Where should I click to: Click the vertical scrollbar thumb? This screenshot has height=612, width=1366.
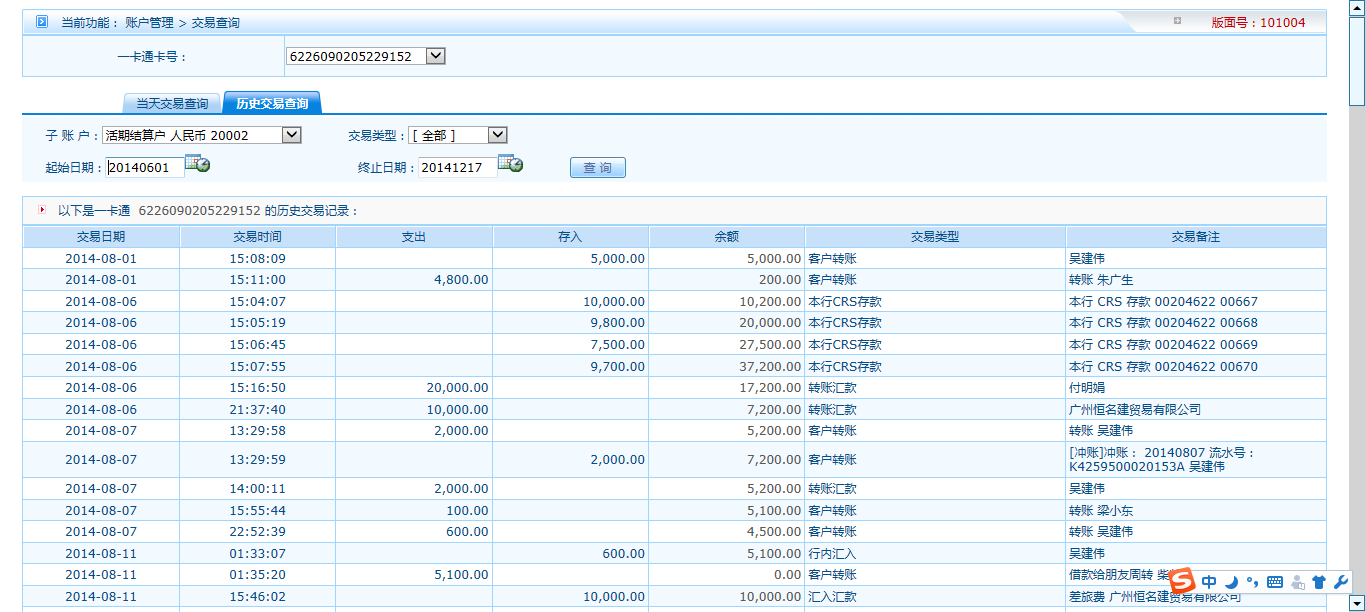click(1357, 55)
